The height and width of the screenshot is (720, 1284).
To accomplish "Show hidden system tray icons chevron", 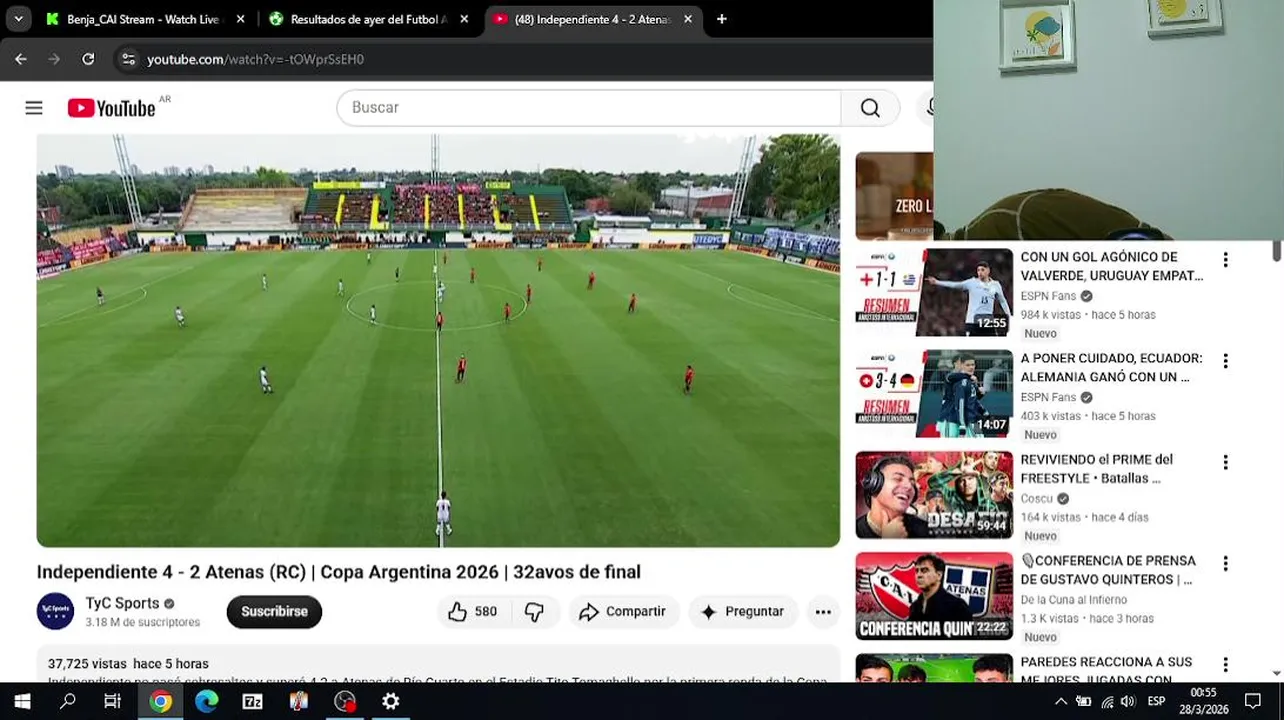I will coord(1061,701).
